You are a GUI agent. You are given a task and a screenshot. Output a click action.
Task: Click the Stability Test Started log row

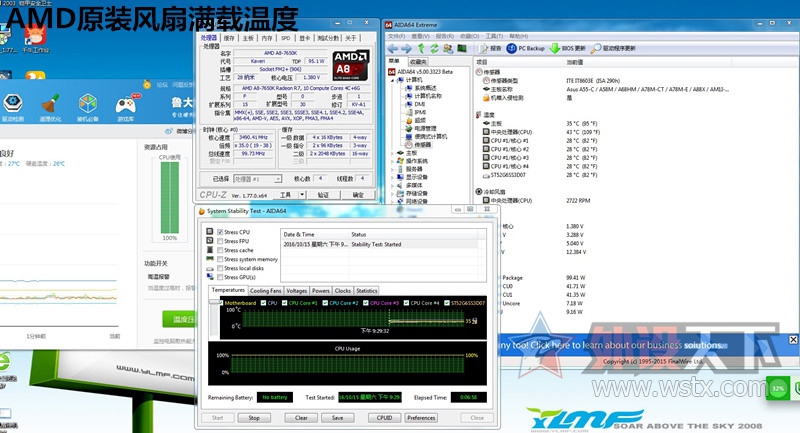tap(380, 244)
